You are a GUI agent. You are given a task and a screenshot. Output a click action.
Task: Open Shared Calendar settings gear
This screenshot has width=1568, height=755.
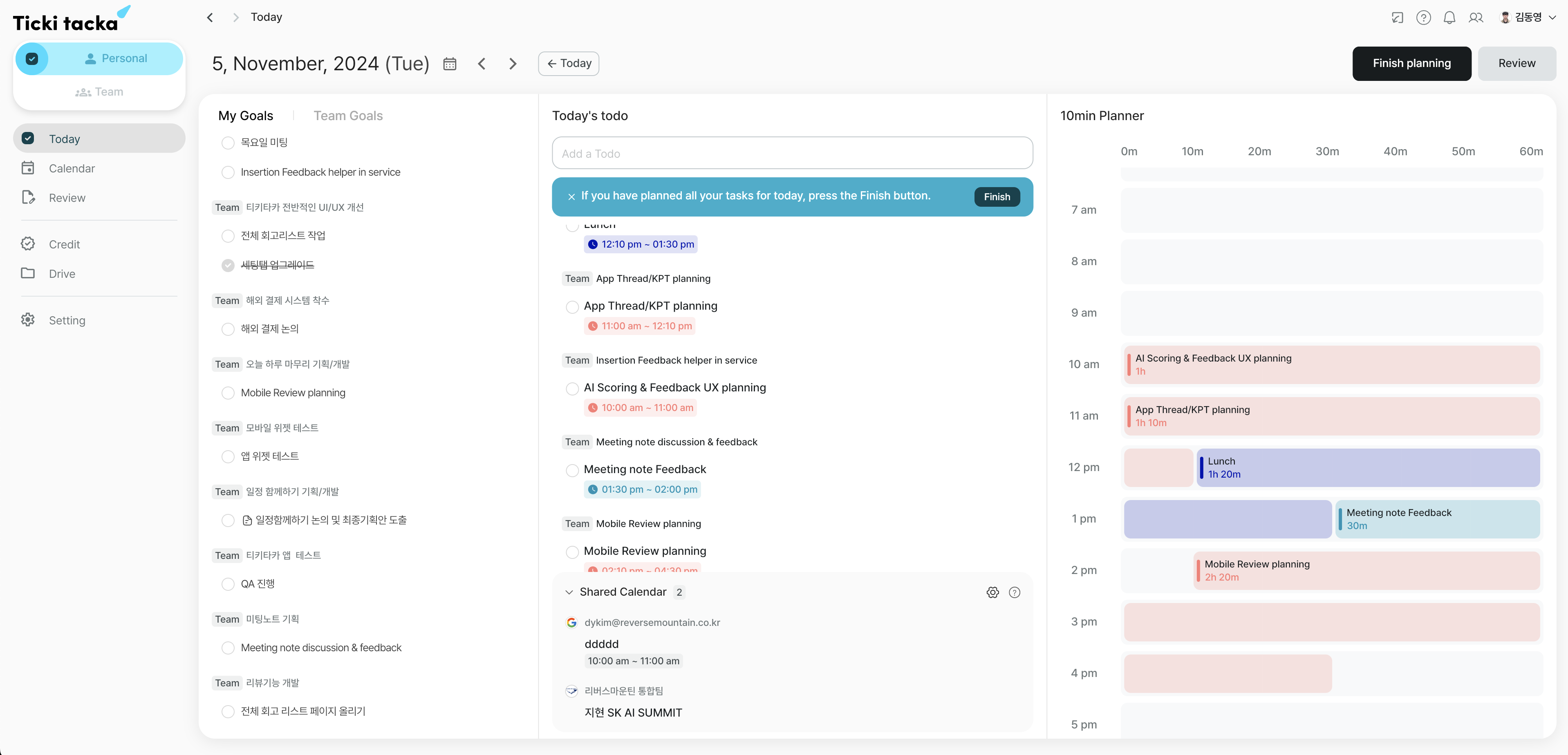(992, 592)
